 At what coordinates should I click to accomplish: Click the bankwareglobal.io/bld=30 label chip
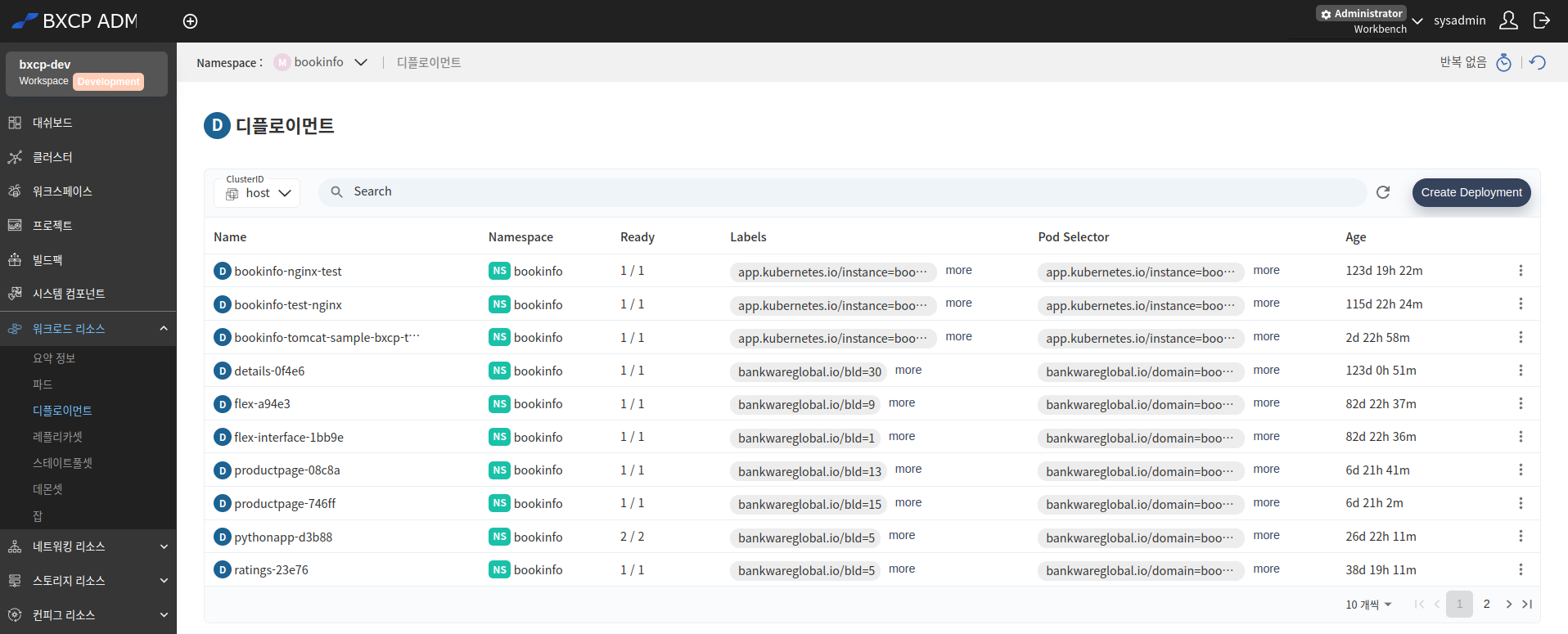tap(809, 371)
